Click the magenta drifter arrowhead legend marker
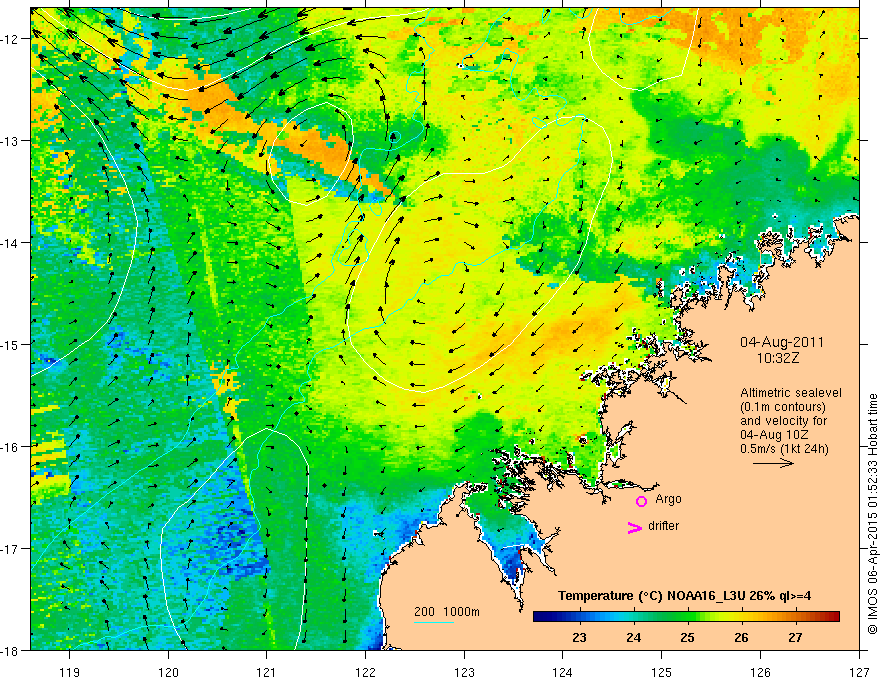Image resolution: width=880 pixels, height=680 pixels. tap(635, 527)
